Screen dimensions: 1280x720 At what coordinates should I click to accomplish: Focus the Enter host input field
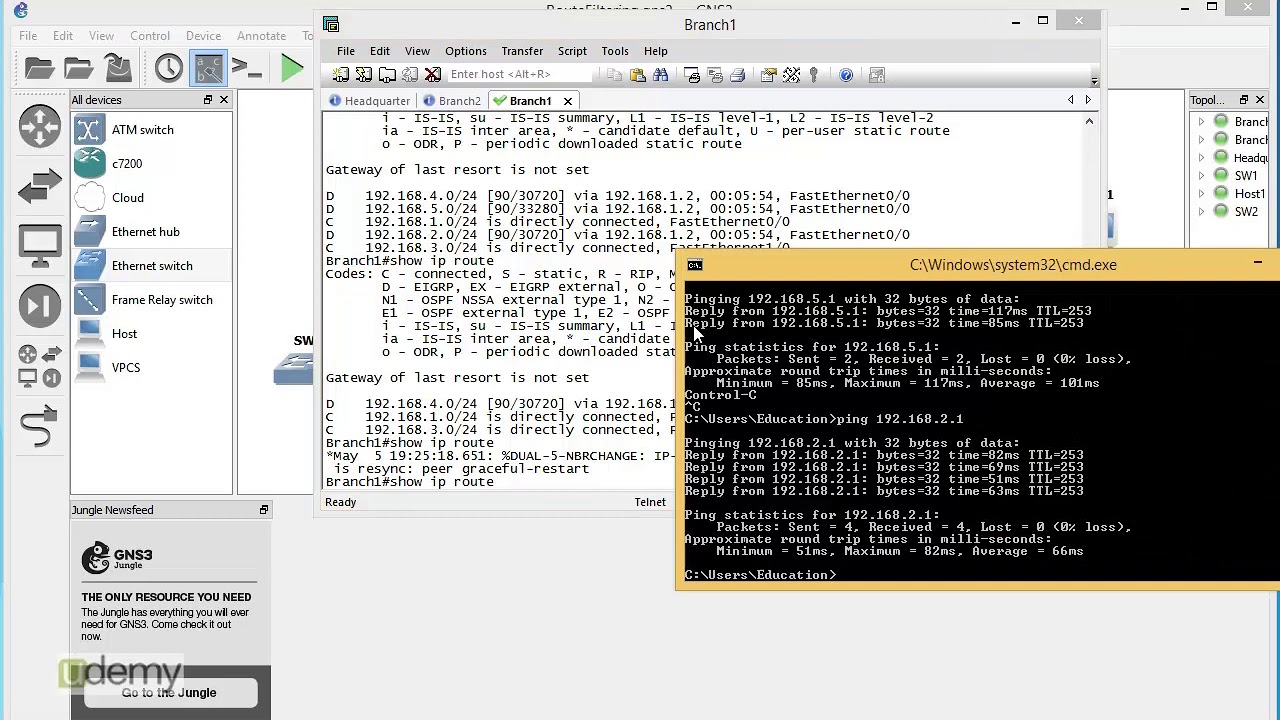(520, 74)
